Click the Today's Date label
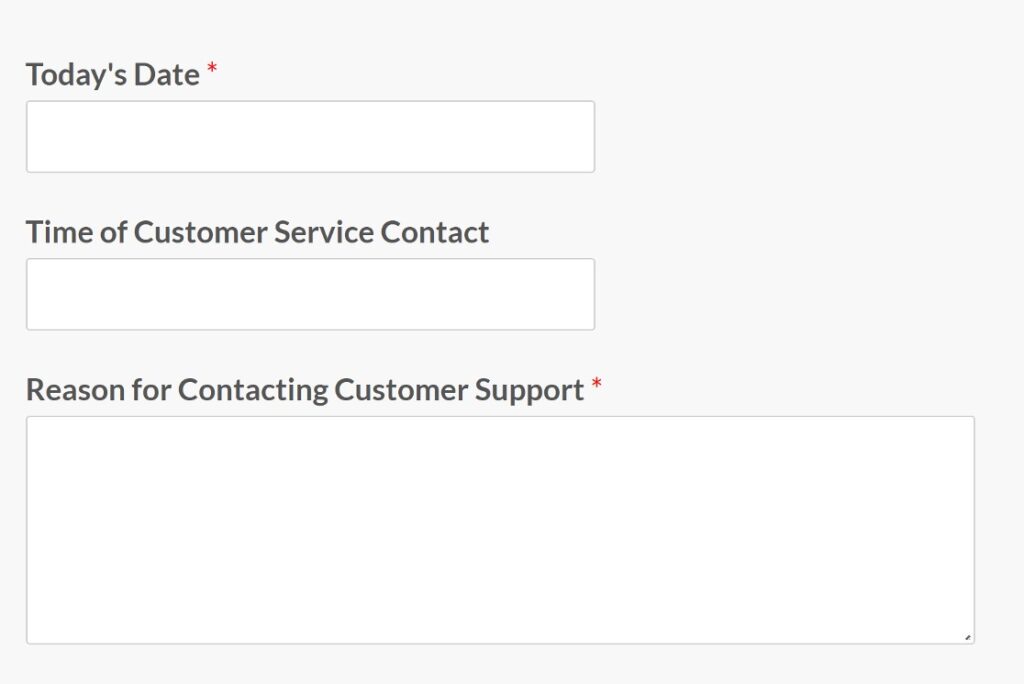The width and height of the screenshot is (1024, 684). (112, 74)
